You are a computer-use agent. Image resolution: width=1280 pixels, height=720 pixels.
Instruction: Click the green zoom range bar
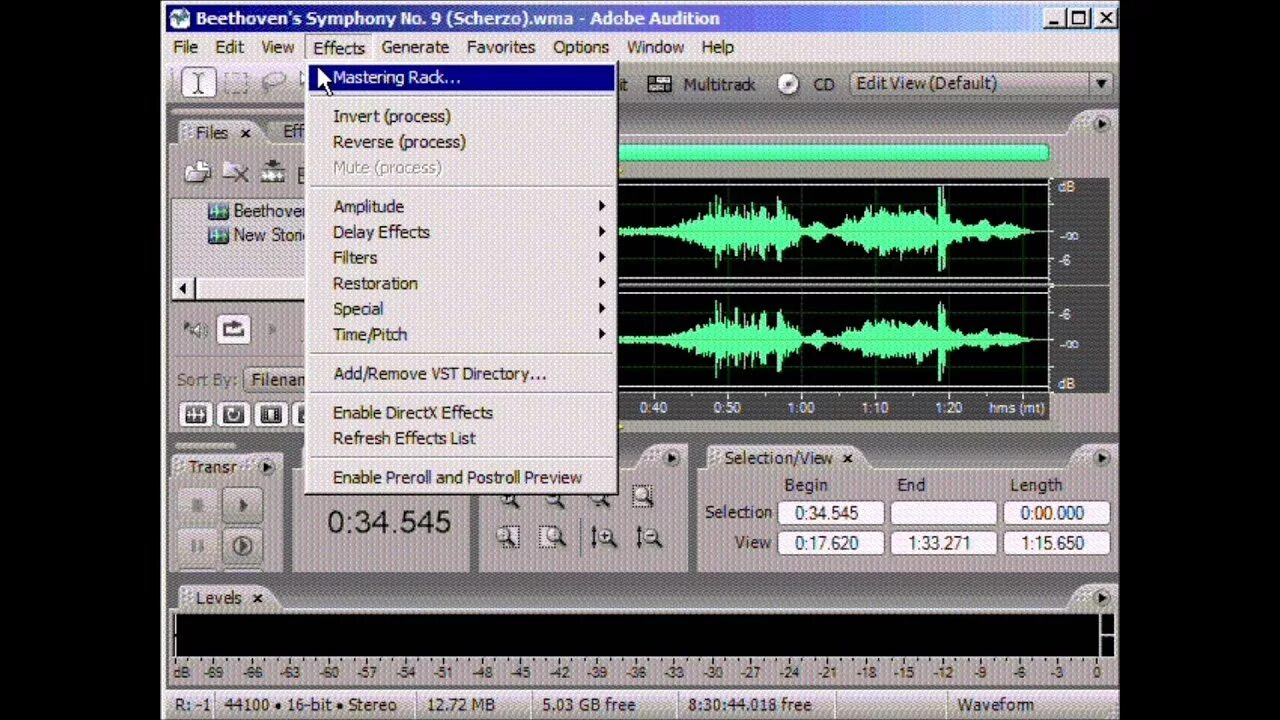point(833,153)
